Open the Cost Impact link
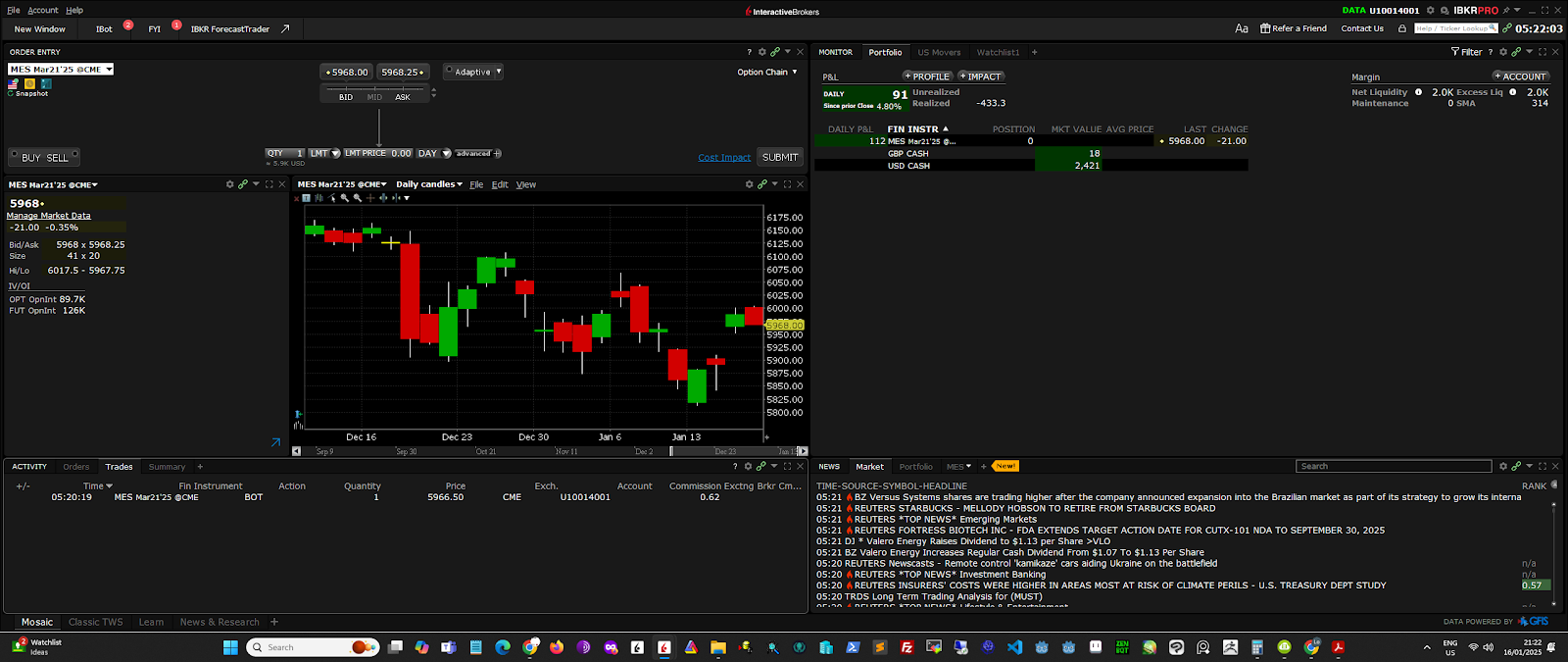Screen dimensions: 1568x662 pyautogui.click(x=724, y=157)
